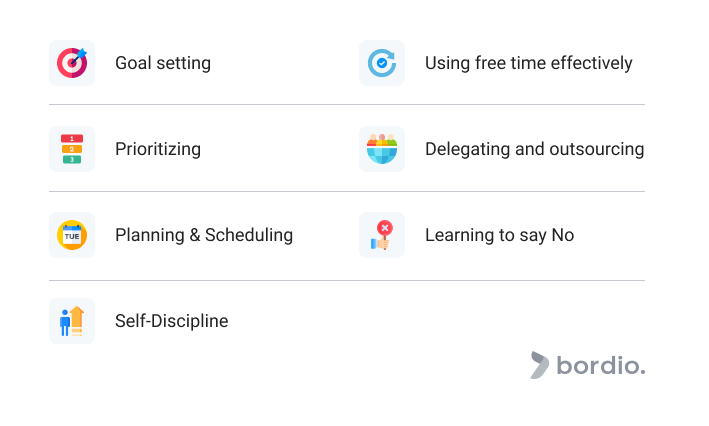Choose the Planning & Scheduling label
The height and width of the screenshot is (426, 709).
204,235
